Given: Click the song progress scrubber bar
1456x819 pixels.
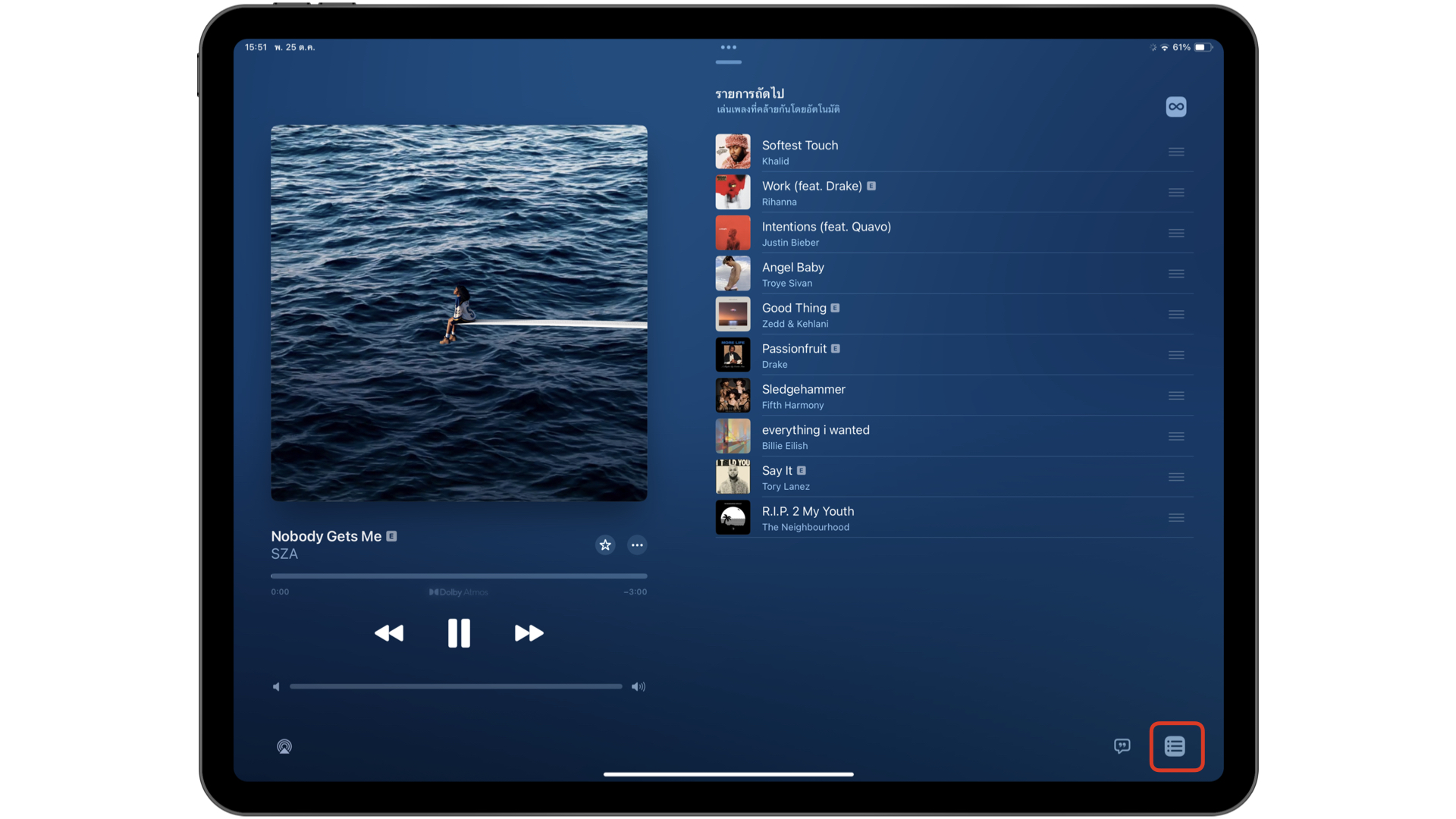Looking at the screenshot, I should pos(459,576).
